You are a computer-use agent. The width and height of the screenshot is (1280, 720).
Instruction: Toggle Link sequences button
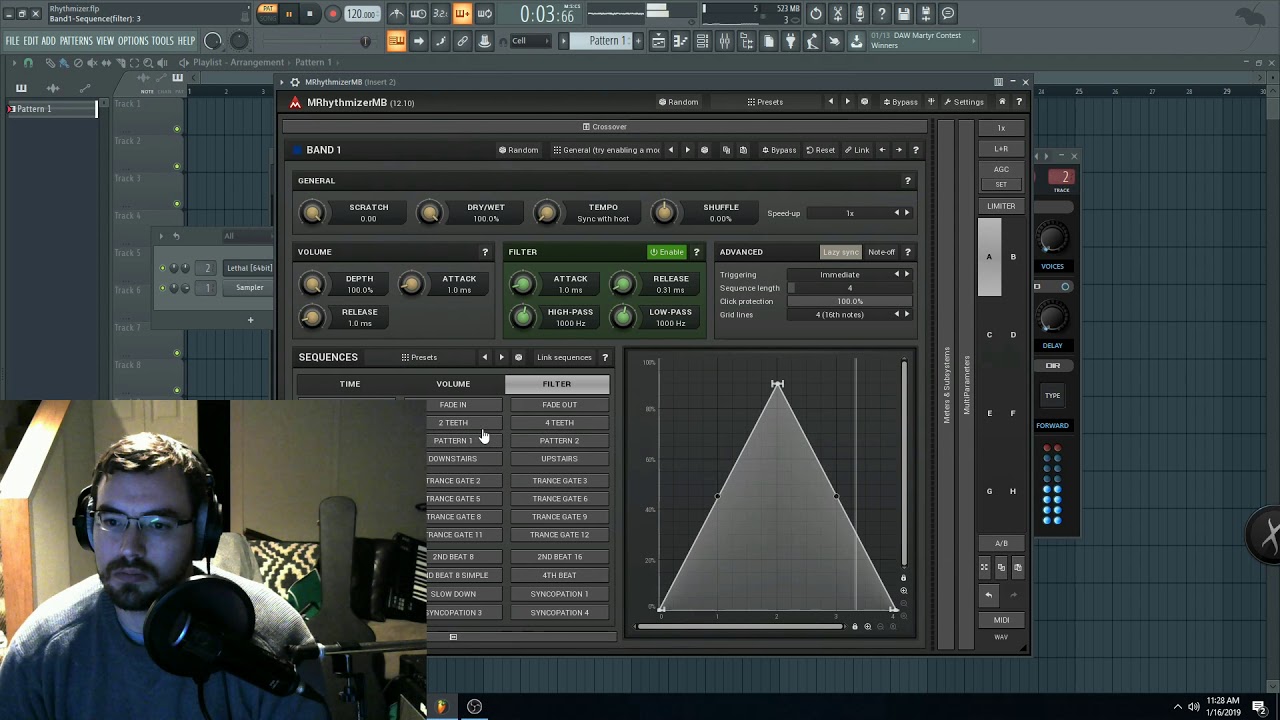(564, 357)
